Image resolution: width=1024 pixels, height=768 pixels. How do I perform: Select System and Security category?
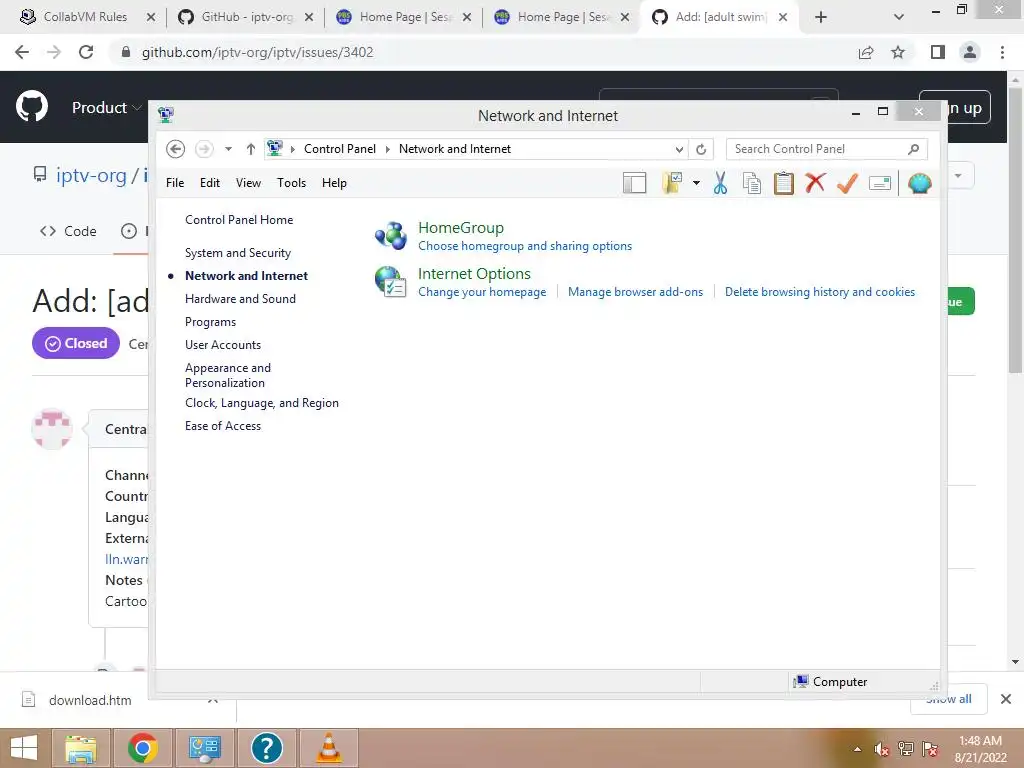(238, 253)
